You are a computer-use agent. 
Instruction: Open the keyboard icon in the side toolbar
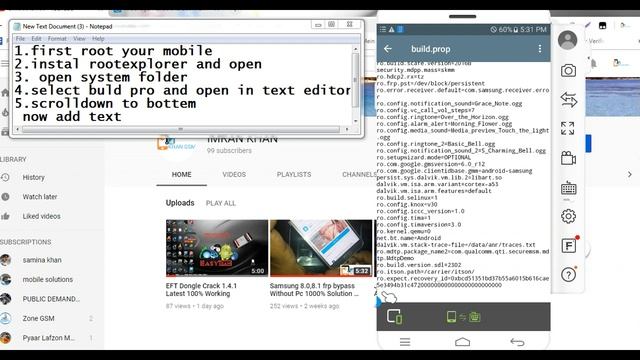(568, 189)
